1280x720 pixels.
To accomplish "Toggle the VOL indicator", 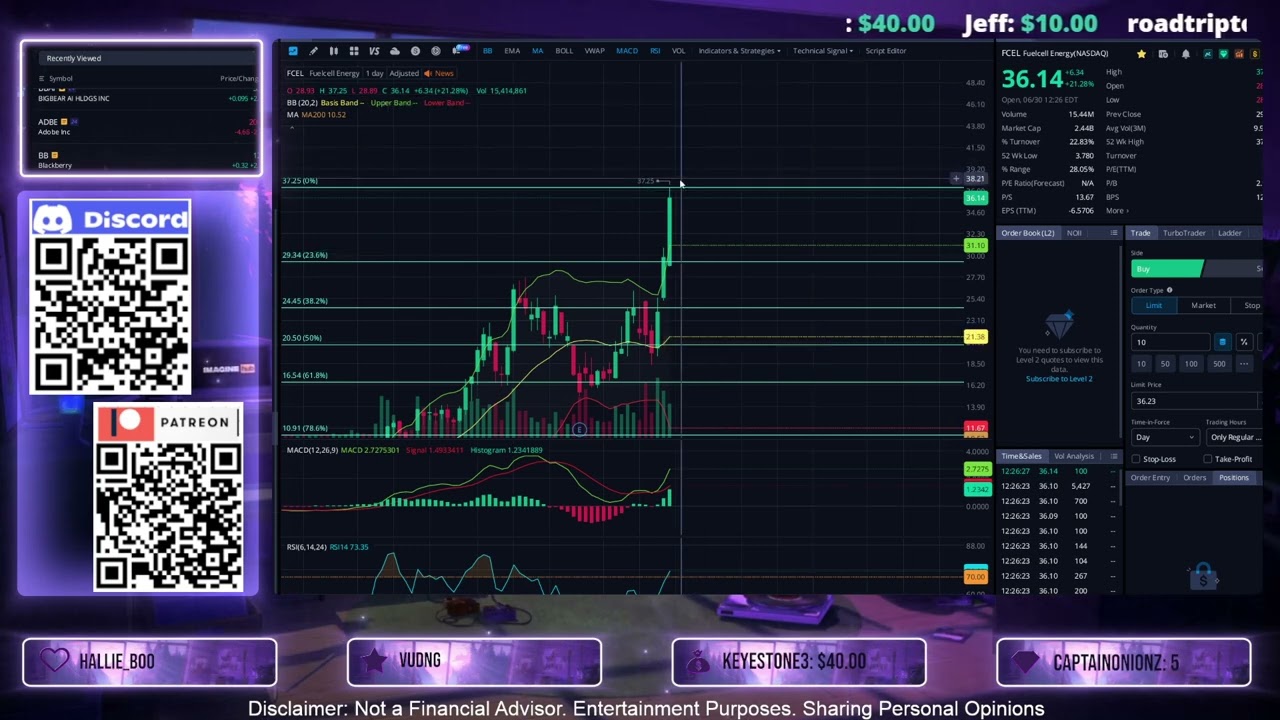I will (679, 51).
